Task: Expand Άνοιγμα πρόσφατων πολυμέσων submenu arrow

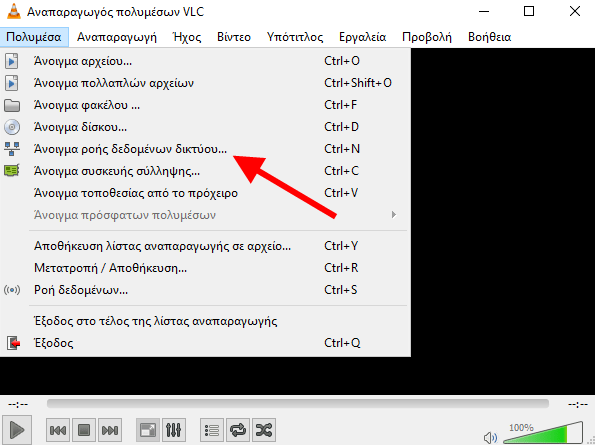Action: [x=394, y=215]
